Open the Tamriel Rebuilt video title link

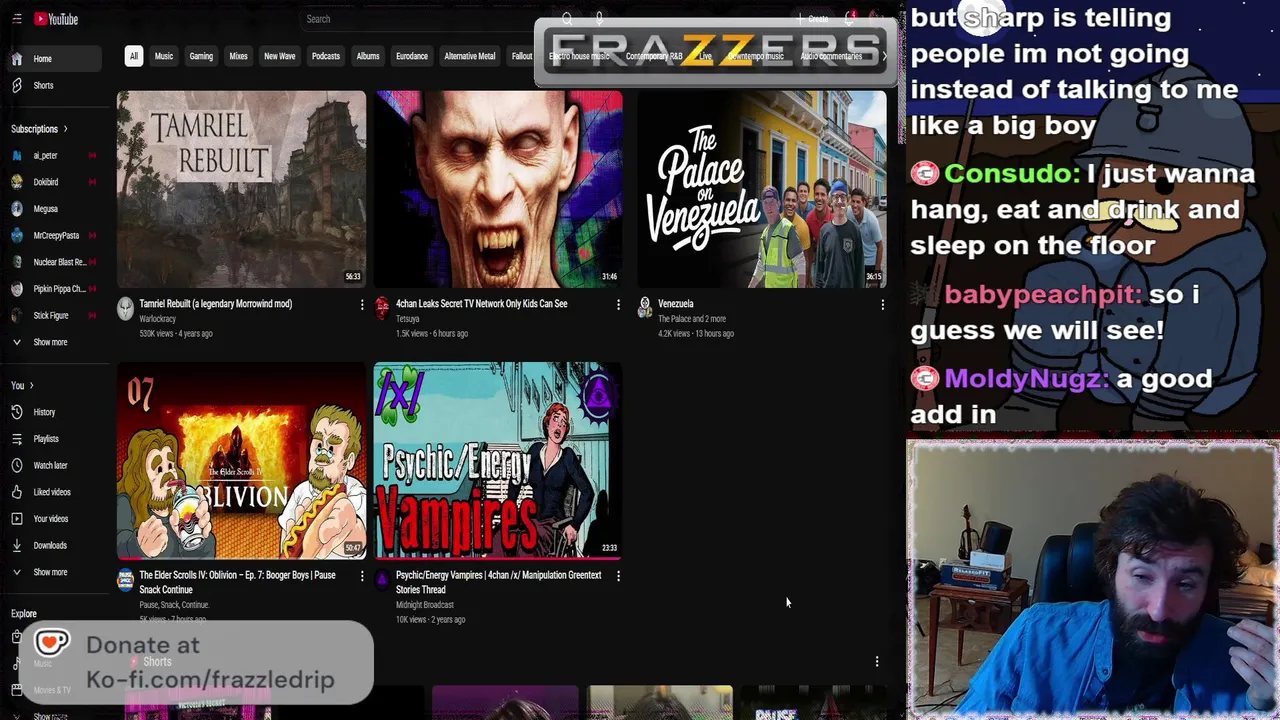(216, 304)
